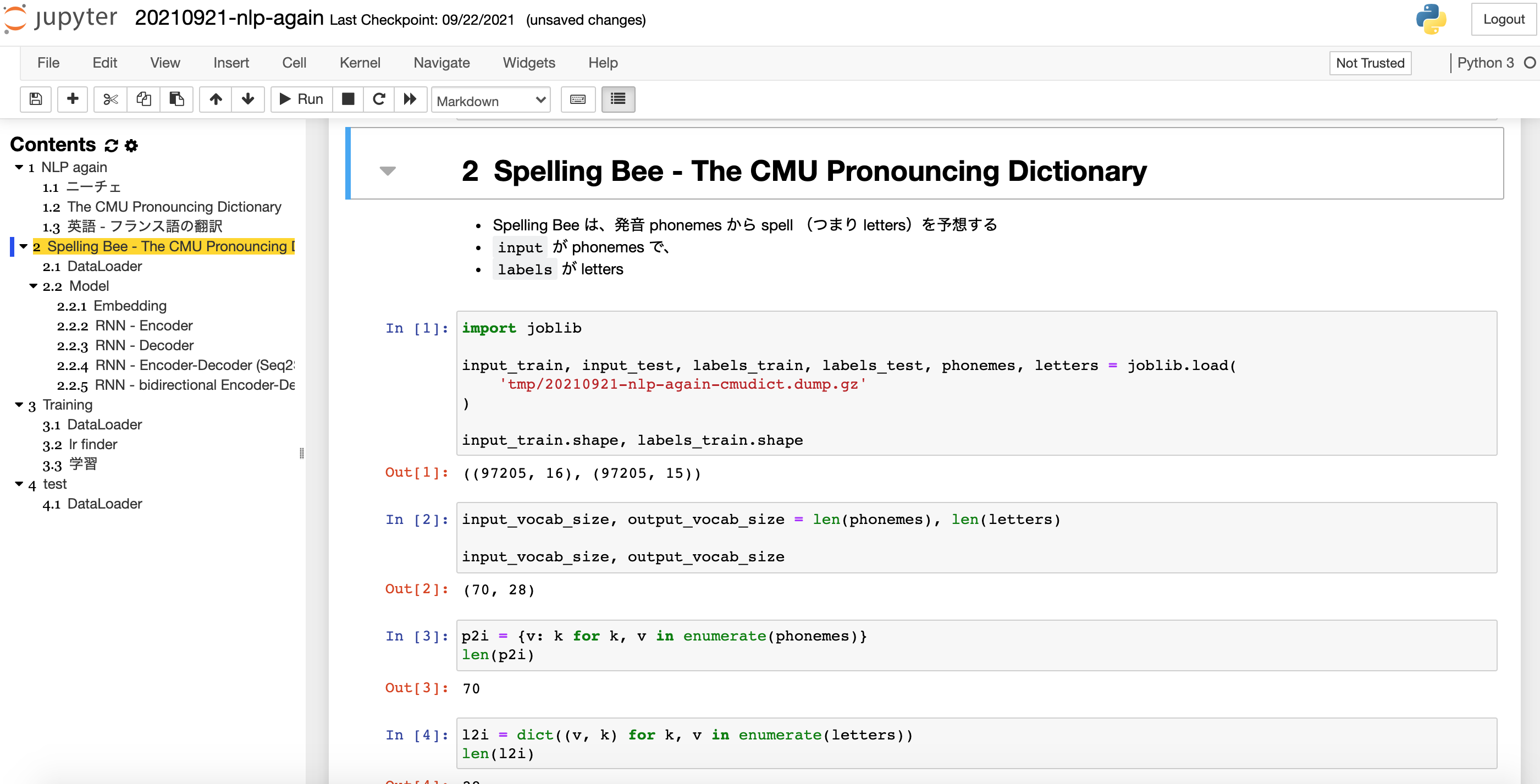Jump to 2.2.2 RNN - Encoder
The height and width of the screenshot is (784, 1540).
125,326
